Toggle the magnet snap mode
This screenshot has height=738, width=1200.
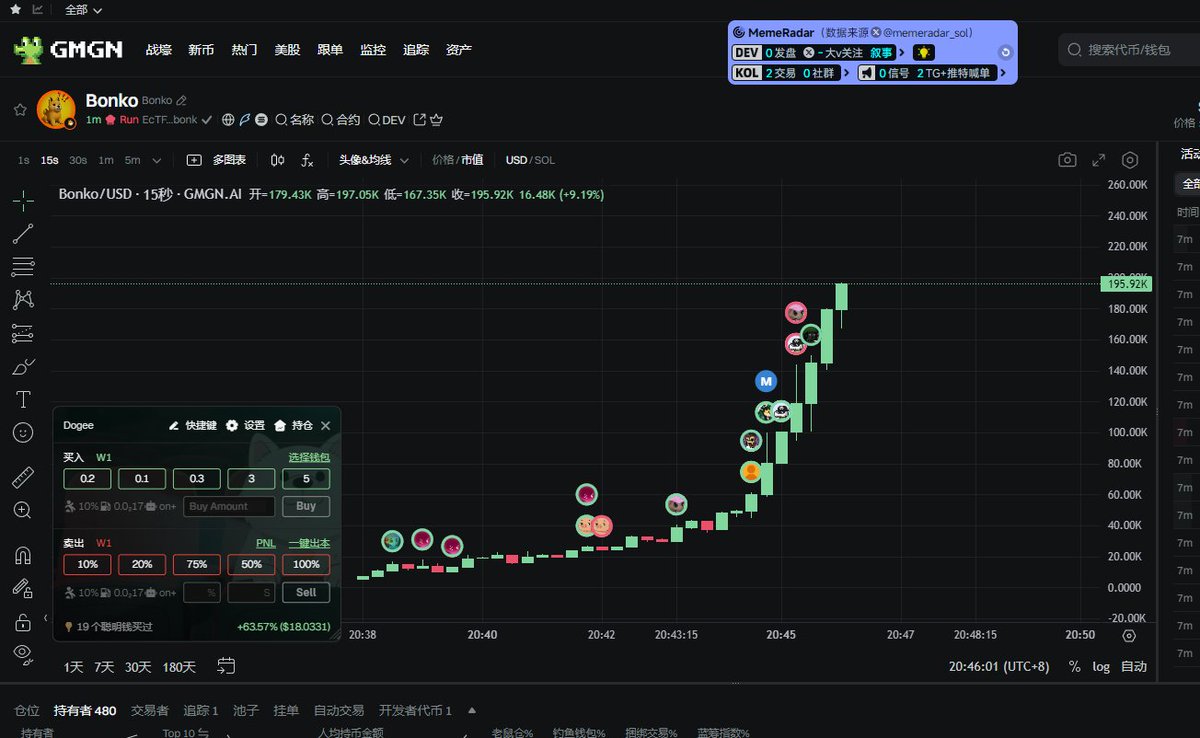point(23,555)
